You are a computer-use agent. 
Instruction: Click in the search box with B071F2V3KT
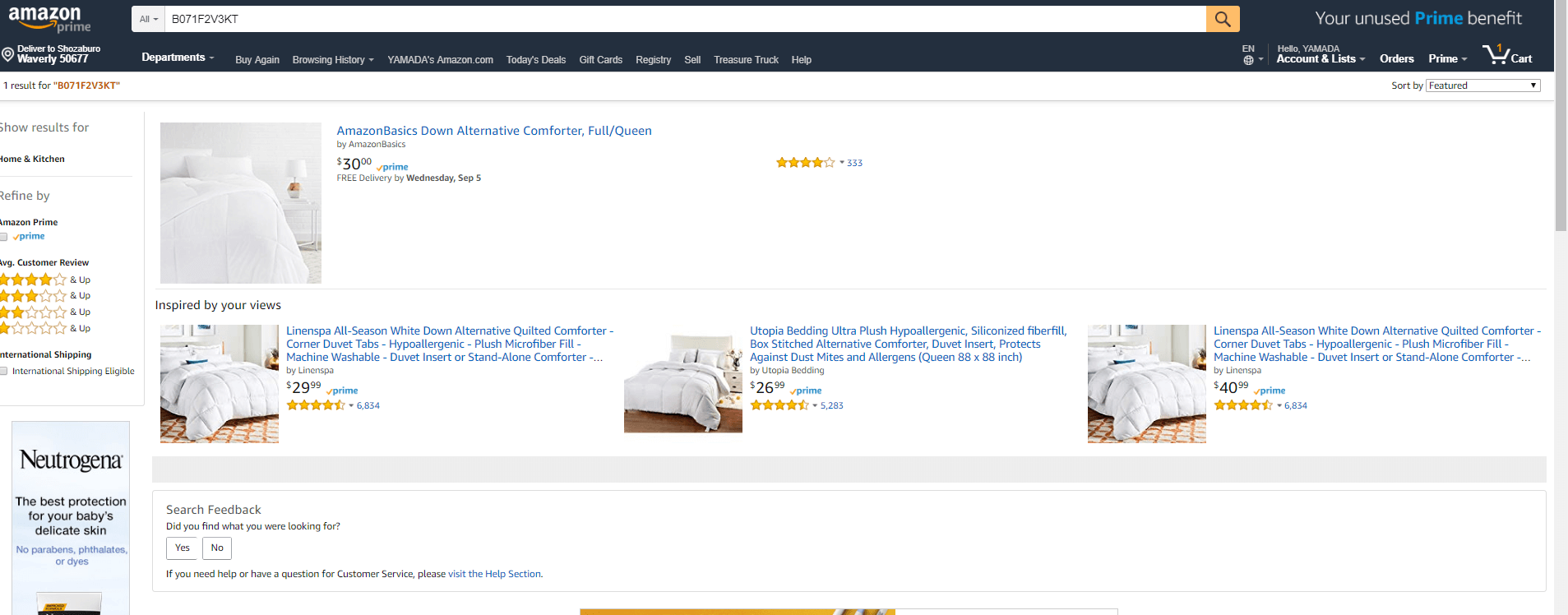click(686, 19)
